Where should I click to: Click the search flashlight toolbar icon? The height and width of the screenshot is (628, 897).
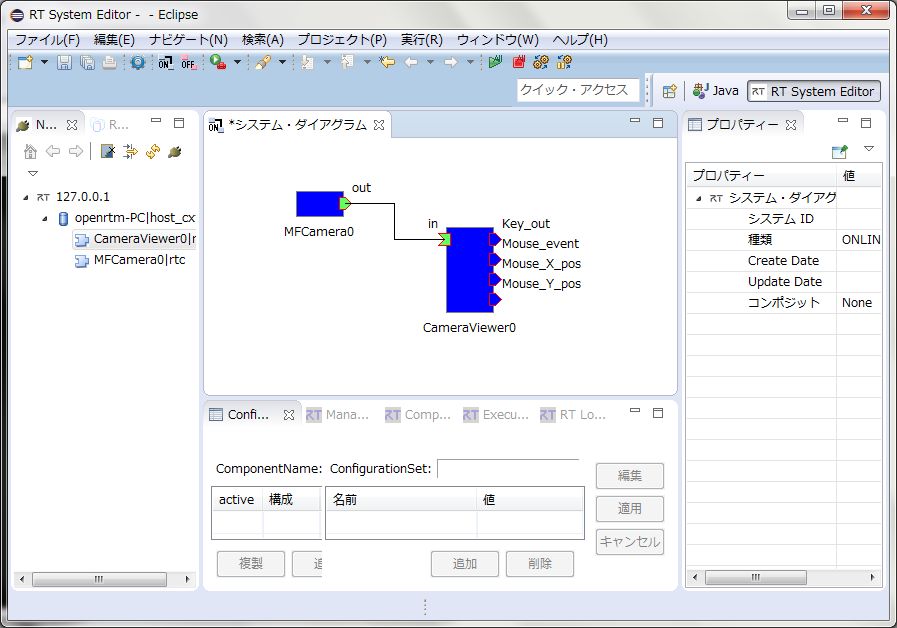(263, 62)
